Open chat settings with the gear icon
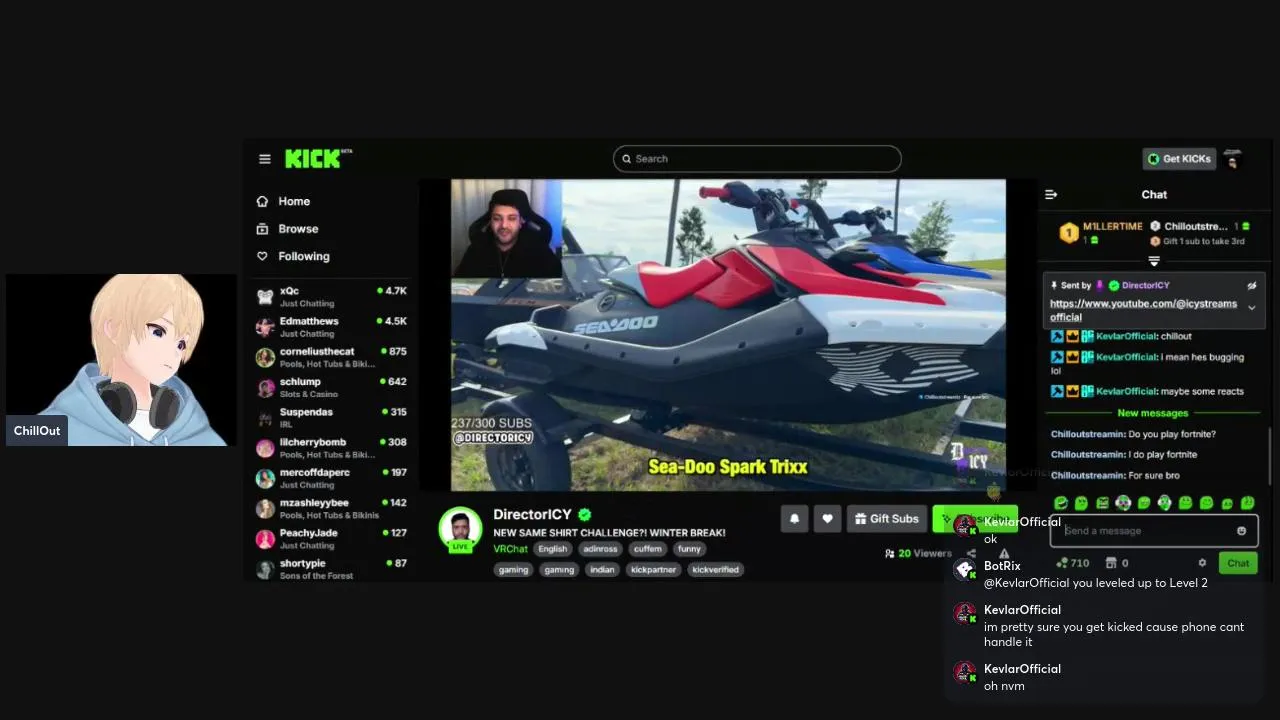Viewport: 1280px width, 720px height. [x=1202, y=563]
